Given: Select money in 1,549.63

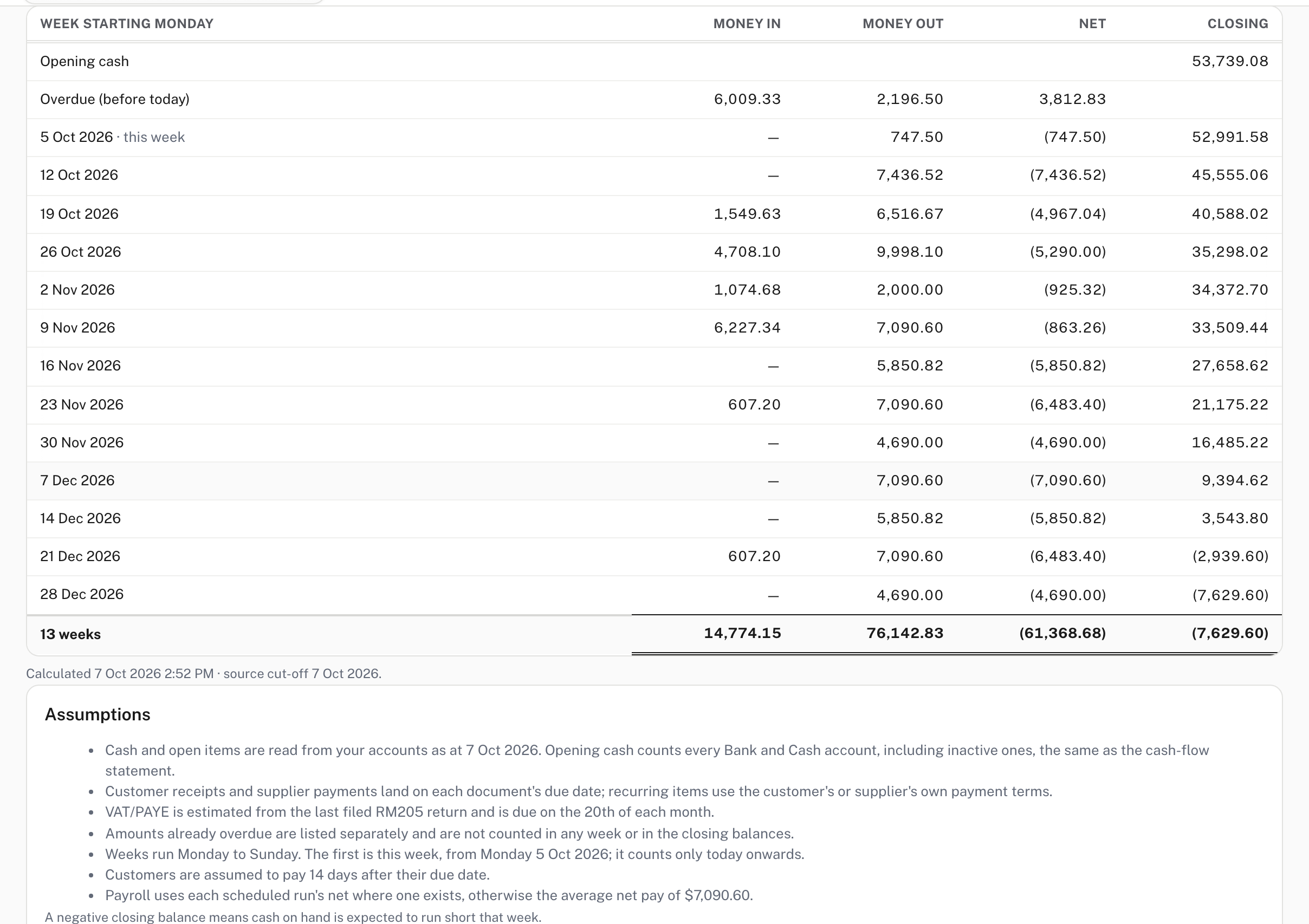Looking at the screenshot, I should click(747, 214).
